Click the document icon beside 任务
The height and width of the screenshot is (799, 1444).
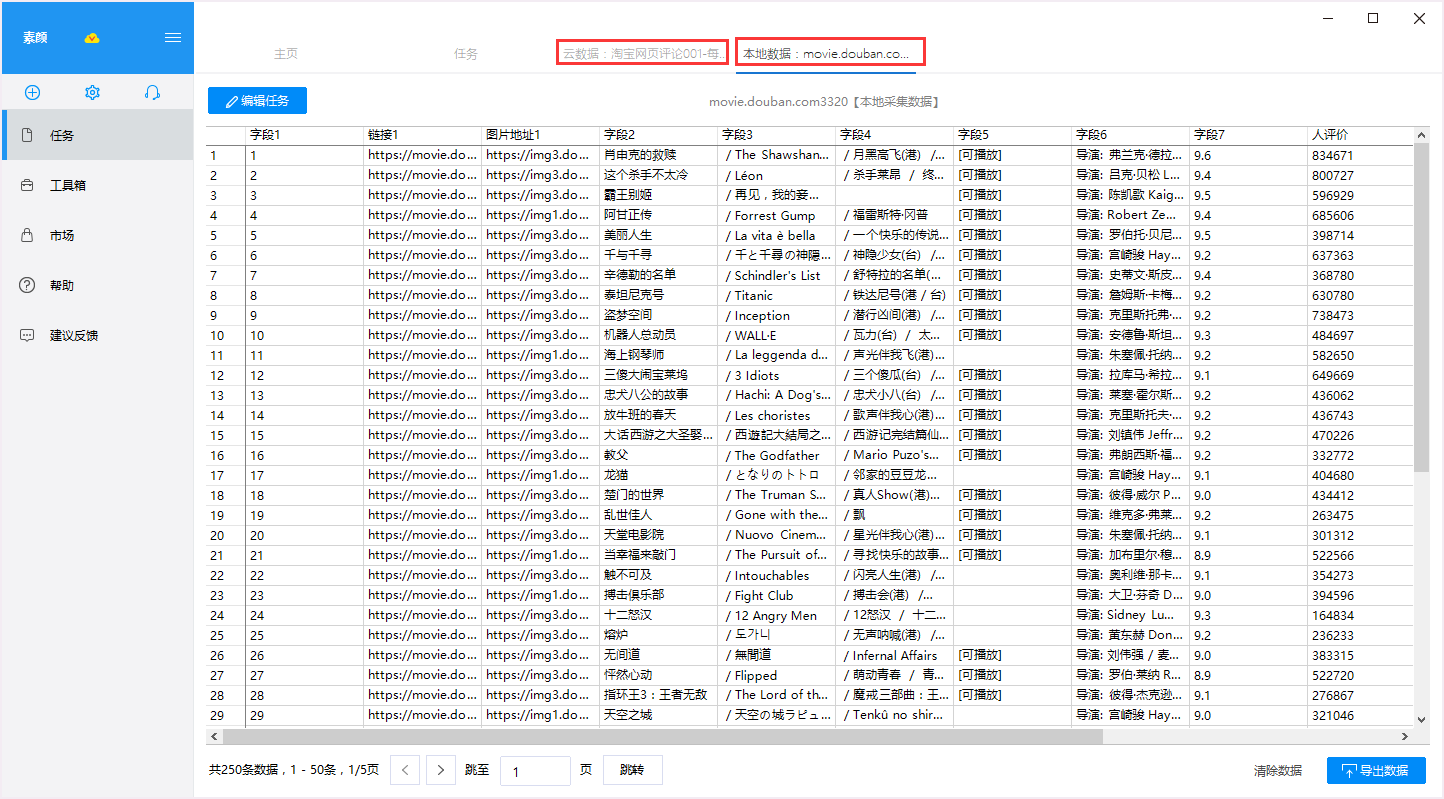[28, 135]
